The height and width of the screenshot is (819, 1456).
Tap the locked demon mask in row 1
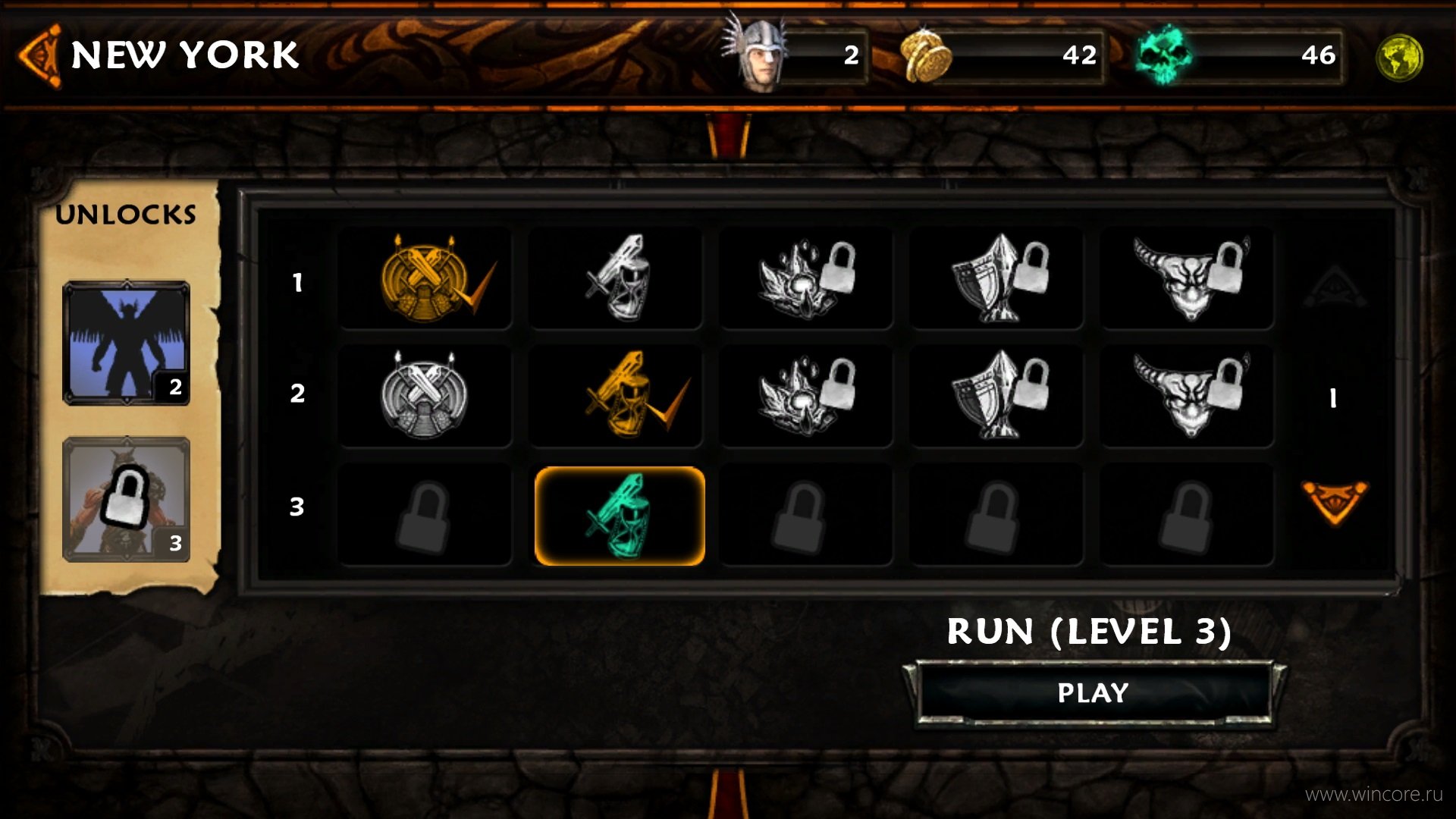[1188, 278]
